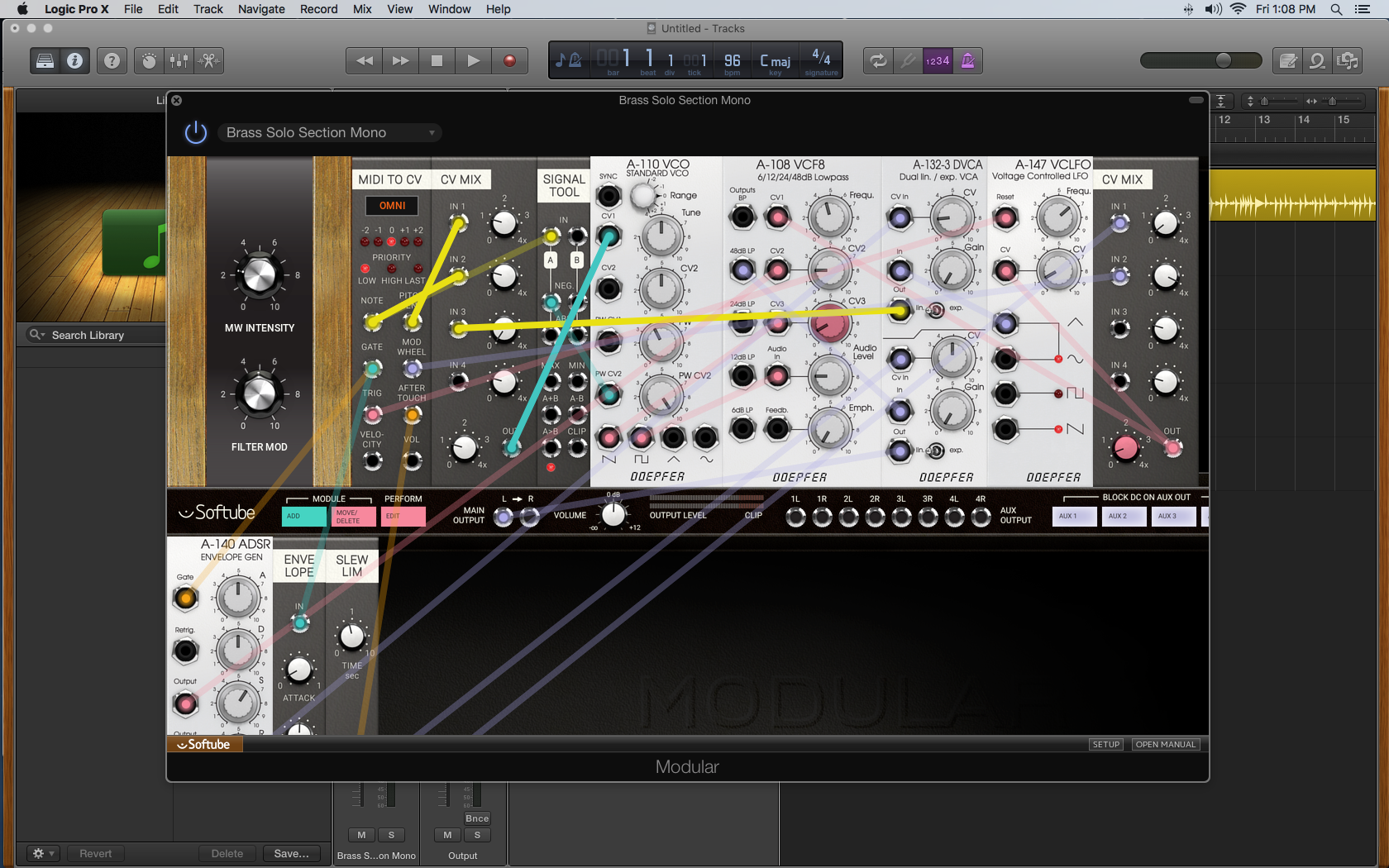Open the C maj key signature popup
Viewport: 1389px width, 868px height.
tap(775, 60)
